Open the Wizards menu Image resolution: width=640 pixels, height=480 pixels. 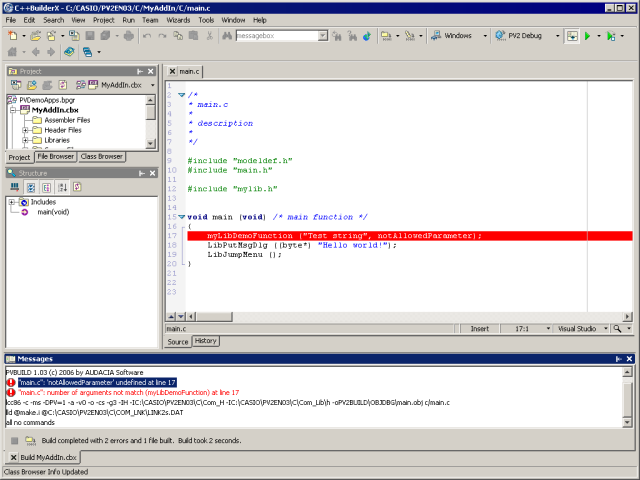point(178,20)
